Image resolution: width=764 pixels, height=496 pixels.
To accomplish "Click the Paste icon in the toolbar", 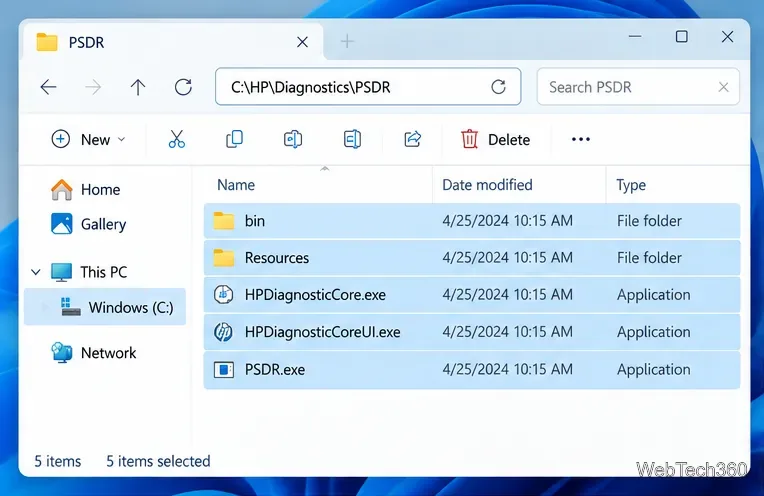I will pos(293,139).
